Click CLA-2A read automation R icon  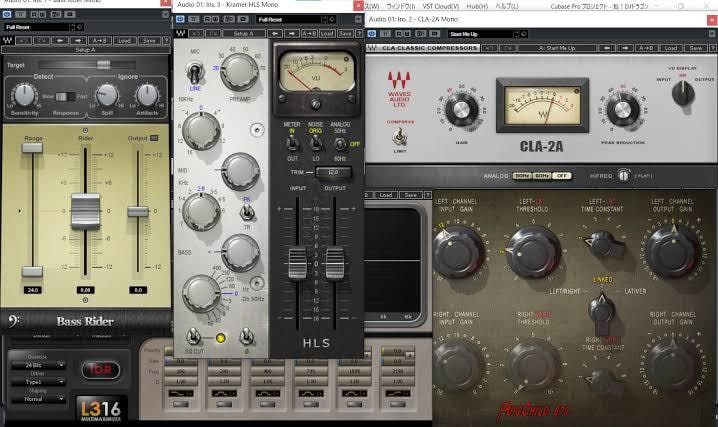pos(398,34)
